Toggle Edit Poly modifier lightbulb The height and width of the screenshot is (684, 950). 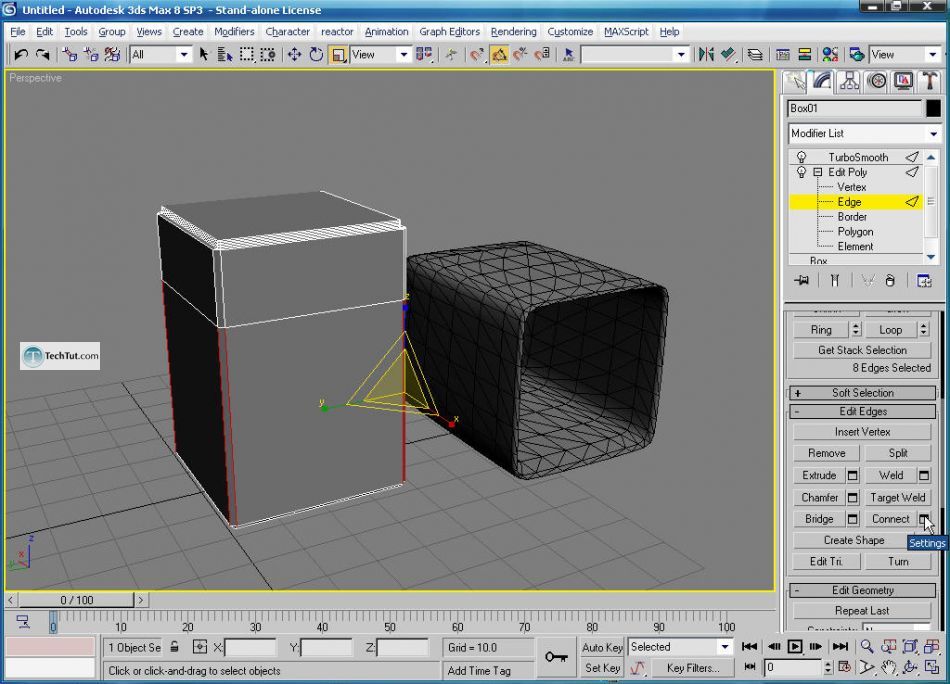click(801, 172)
